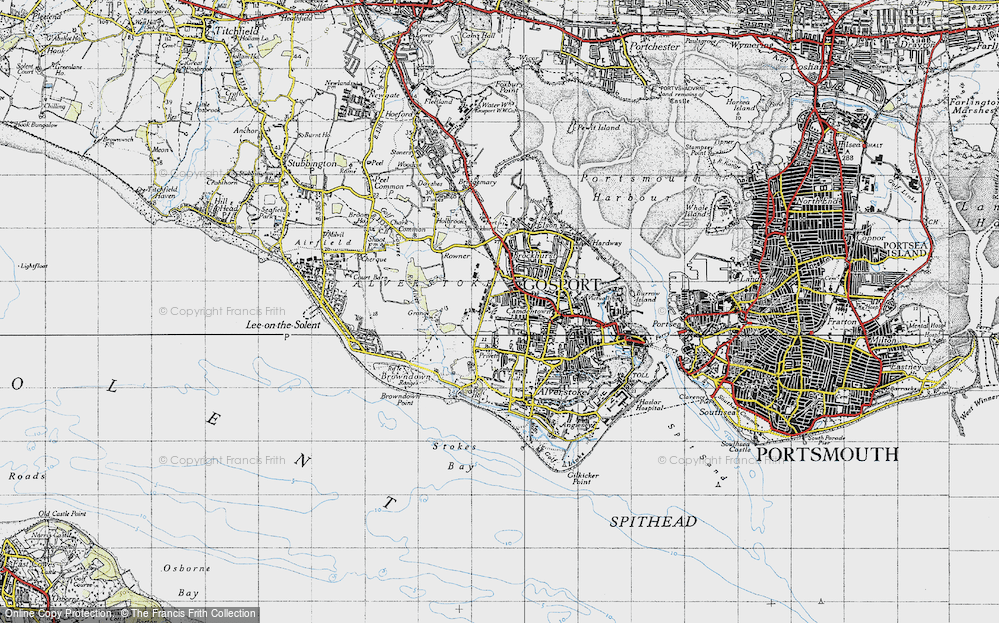Viewport: 999px width, 623px height.
Task: Click the Southsea Castle label
Action: coord(737,447)
